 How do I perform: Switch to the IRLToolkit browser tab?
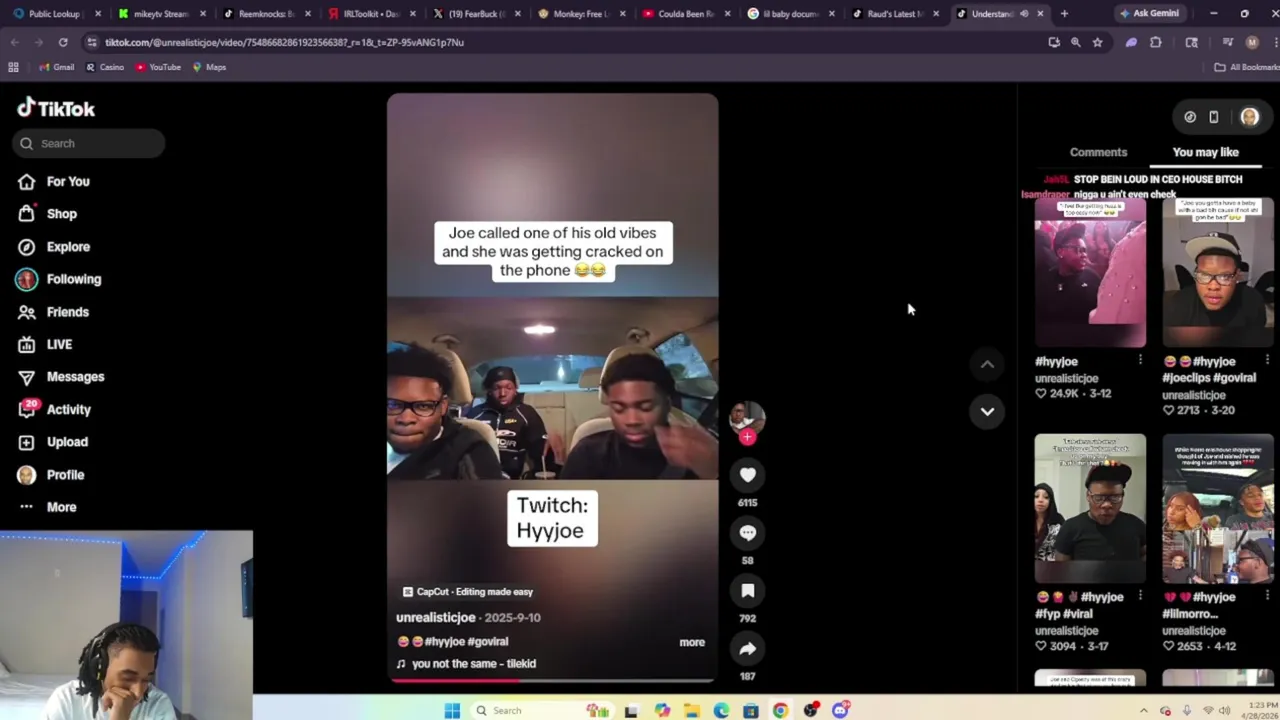pos(372,14)
